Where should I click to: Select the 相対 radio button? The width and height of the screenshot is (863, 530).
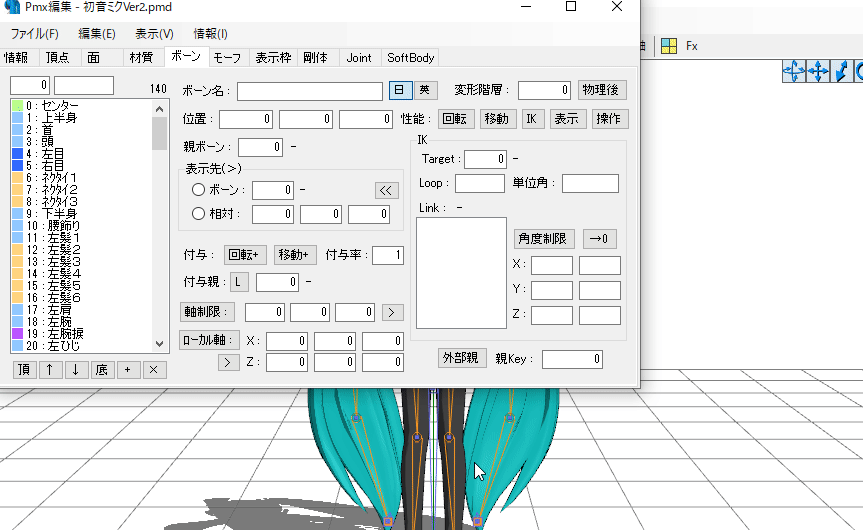pos(198,214)
